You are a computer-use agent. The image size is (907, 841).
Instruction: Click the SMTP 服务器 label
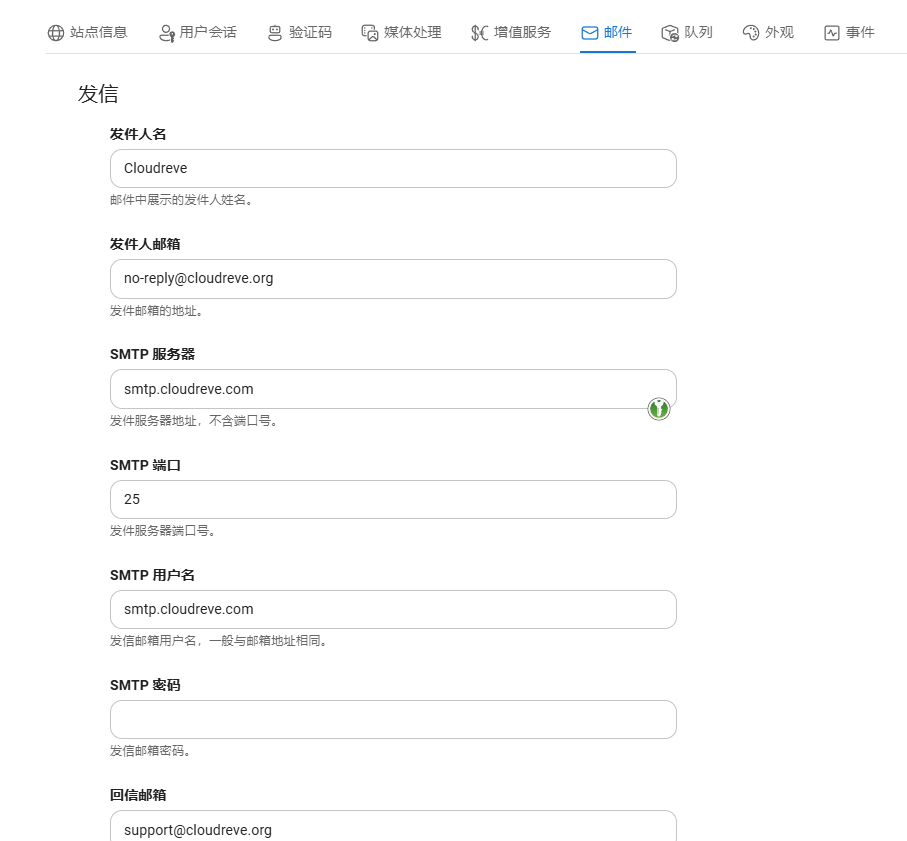153,354
